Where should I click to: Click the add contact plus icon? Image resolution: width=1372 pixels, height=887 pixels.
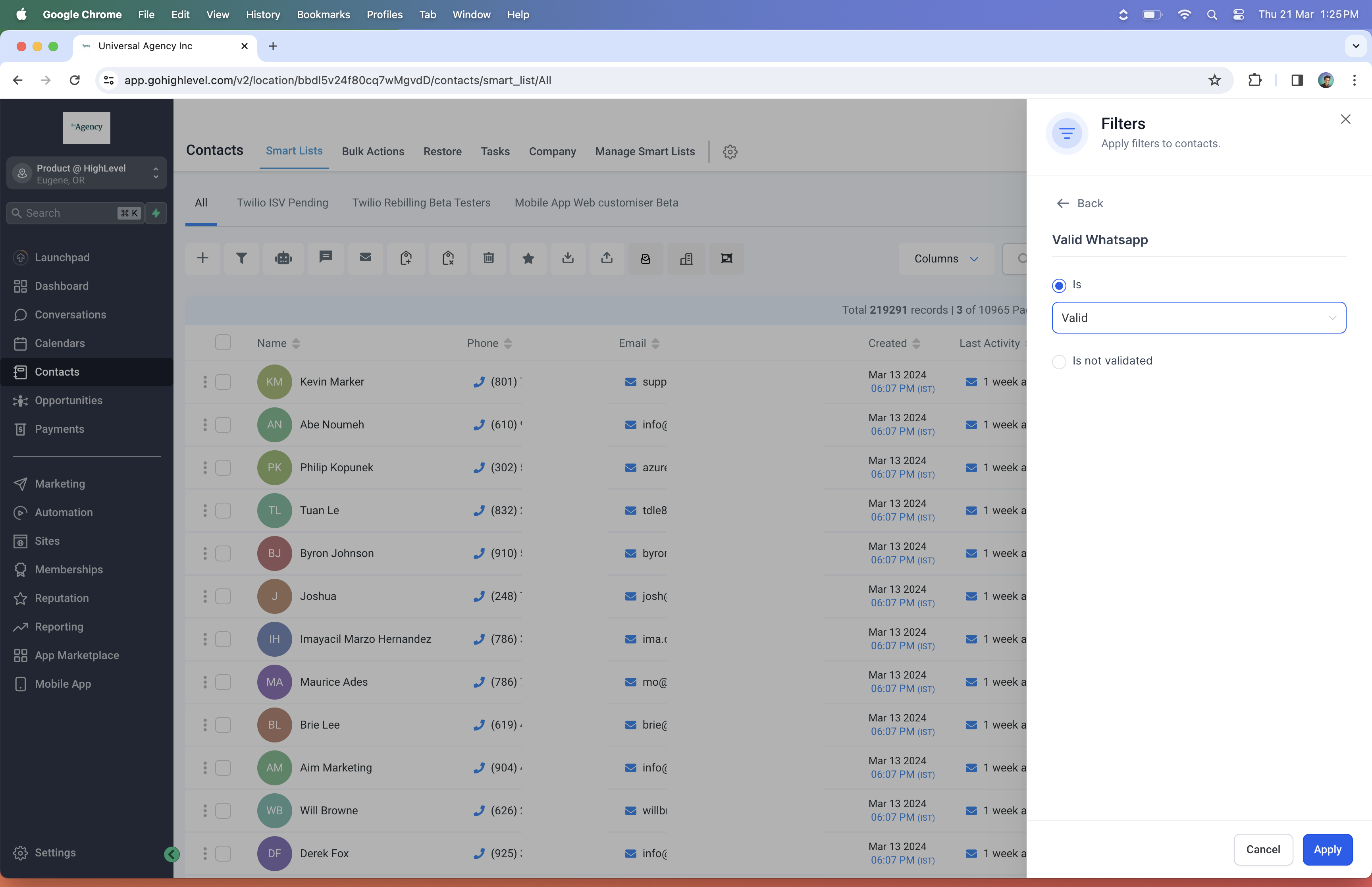pos(202,258)
